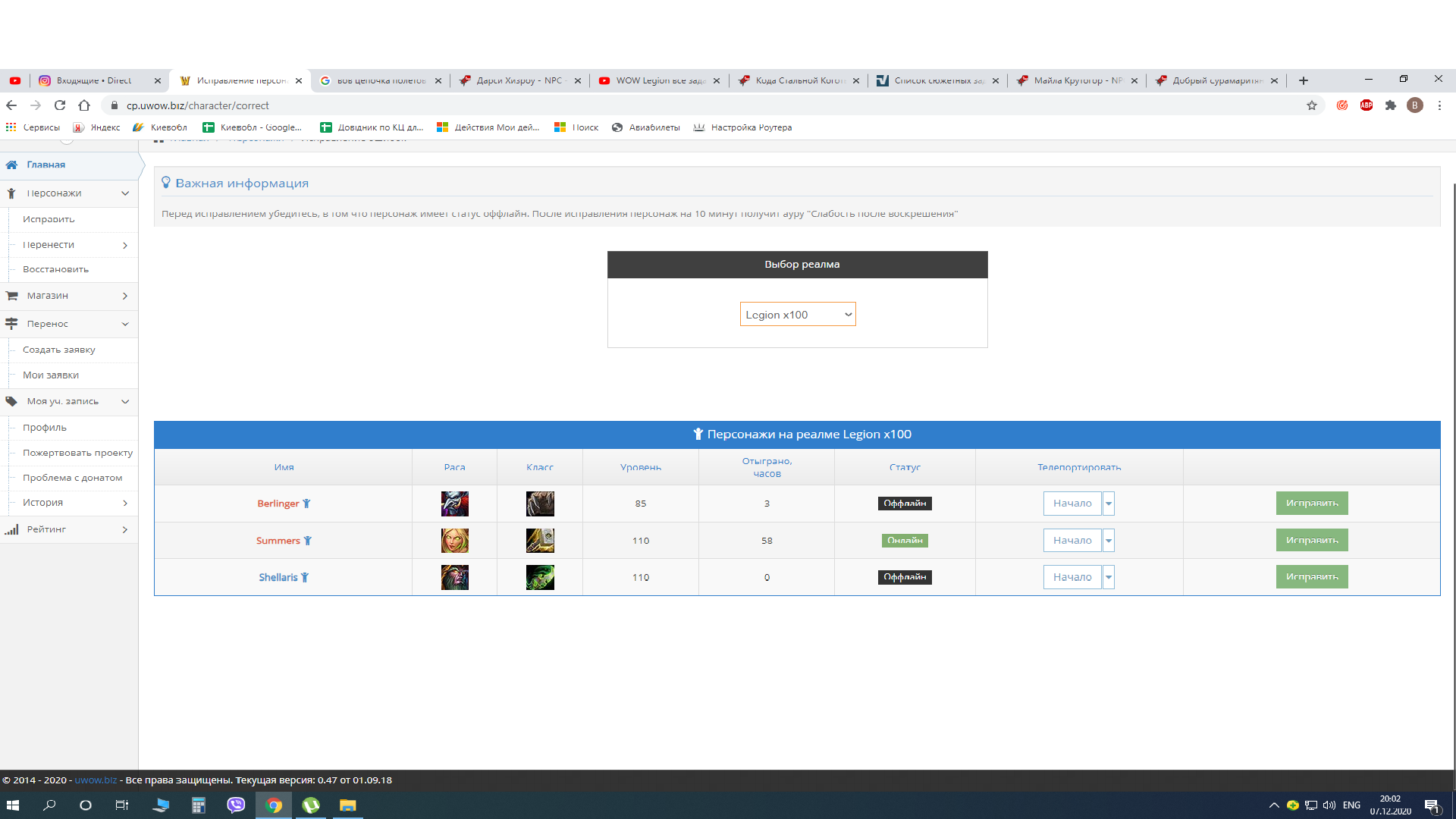Click Shellaris' class icon
The image size is (1456, 819).
click(540, 577)
